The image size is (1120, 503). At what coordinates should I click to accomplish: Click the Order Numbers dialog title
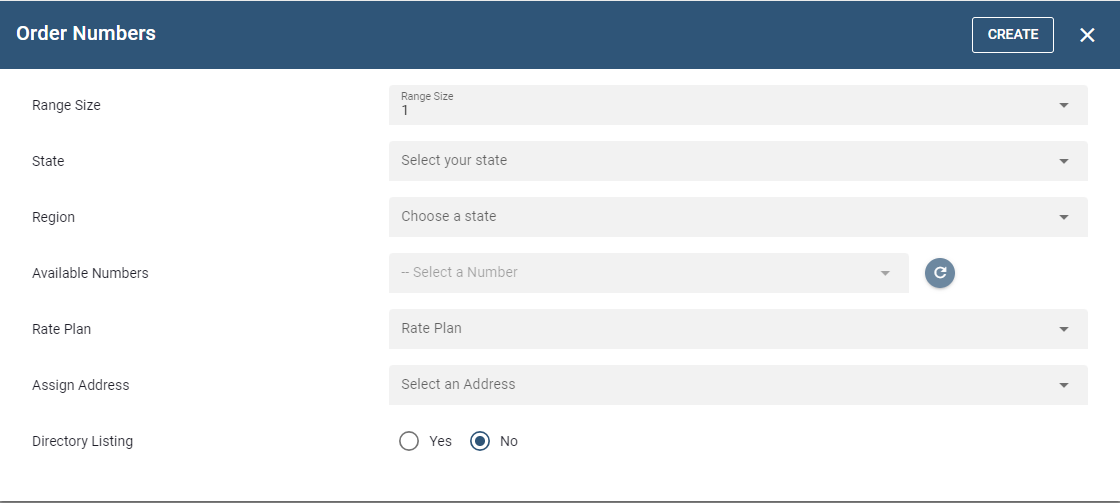86,33
